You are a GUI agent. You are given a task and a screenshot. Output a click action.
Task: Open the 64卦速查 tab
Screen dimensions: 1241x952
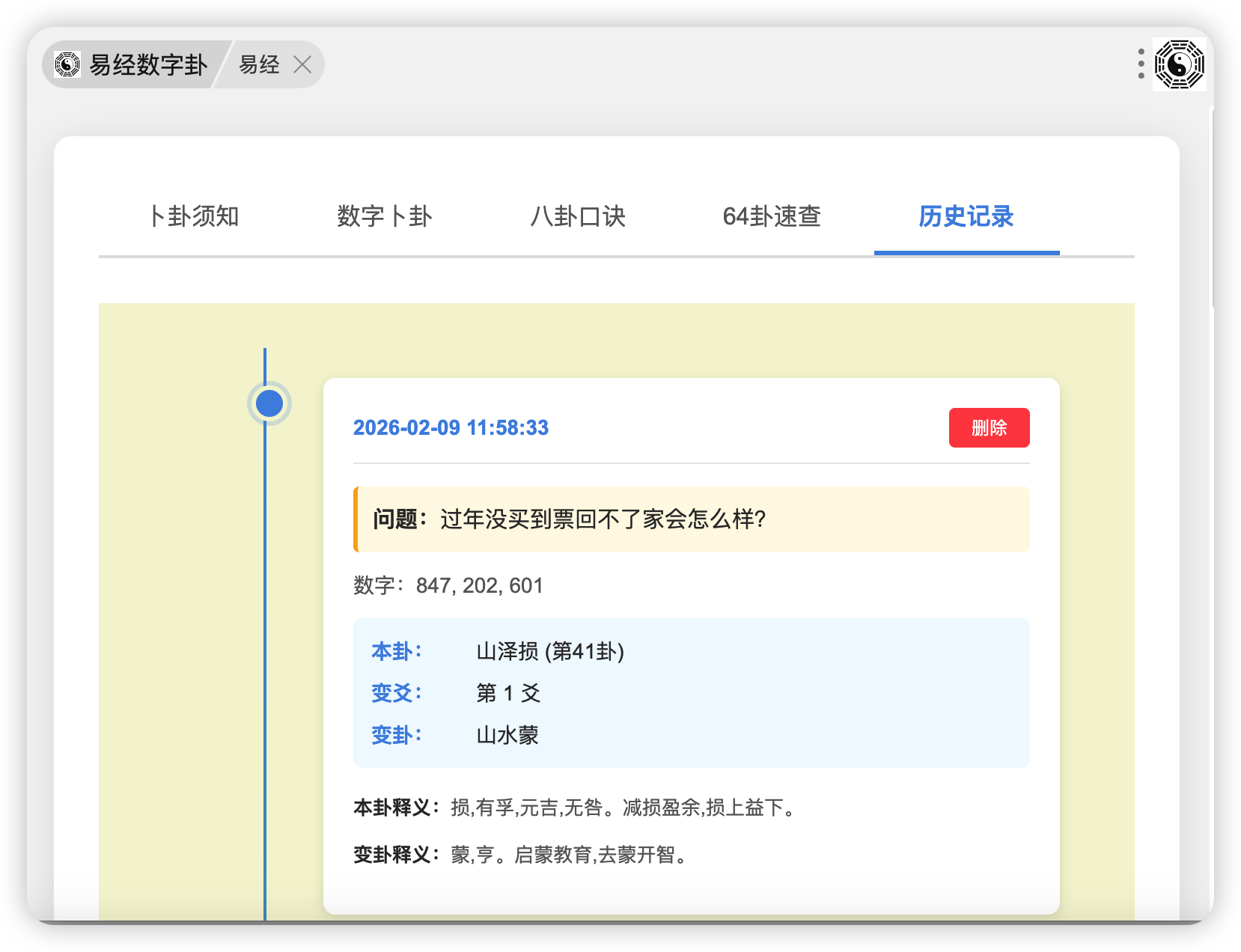tap(772, 216)
